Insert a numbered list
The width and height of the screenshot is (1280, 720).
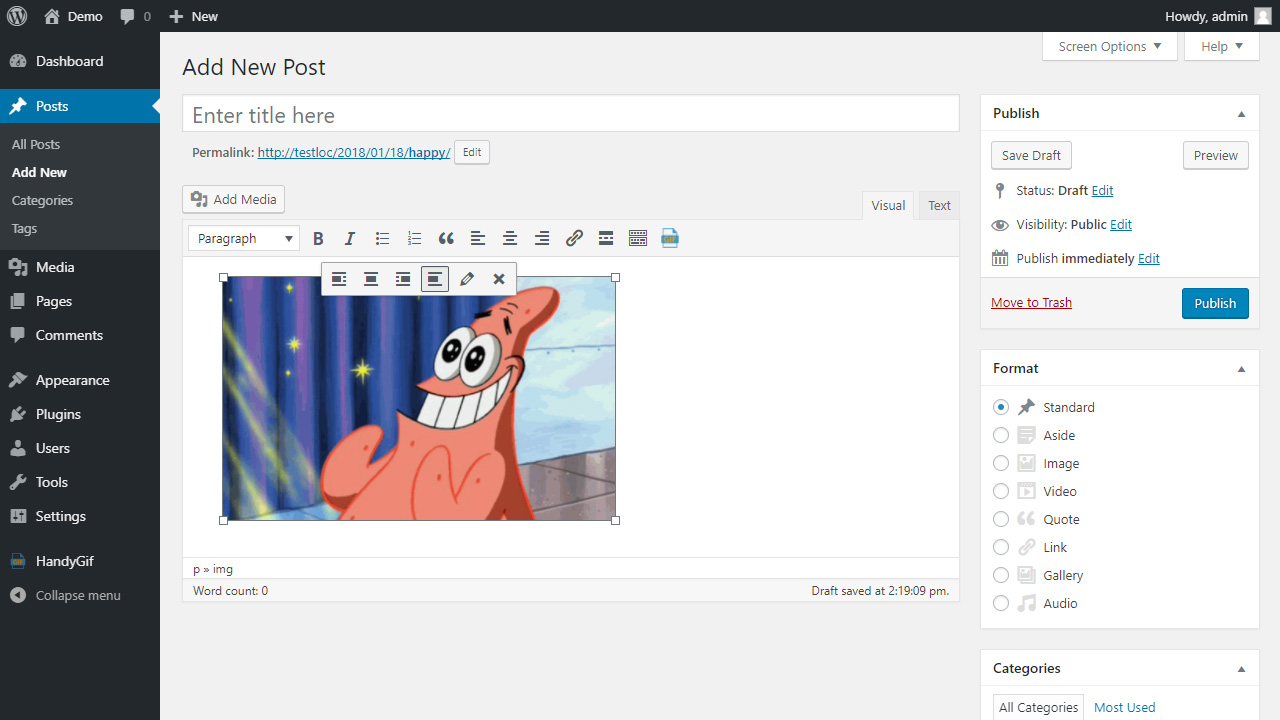coord(414,238)
